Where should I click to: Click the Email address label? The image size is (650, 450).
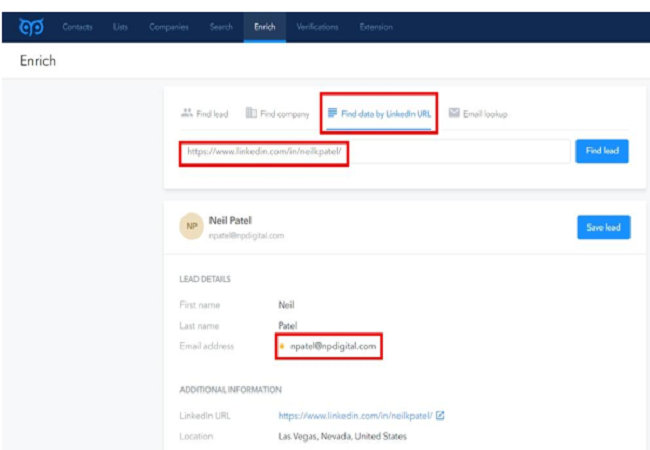coord(206,346)
